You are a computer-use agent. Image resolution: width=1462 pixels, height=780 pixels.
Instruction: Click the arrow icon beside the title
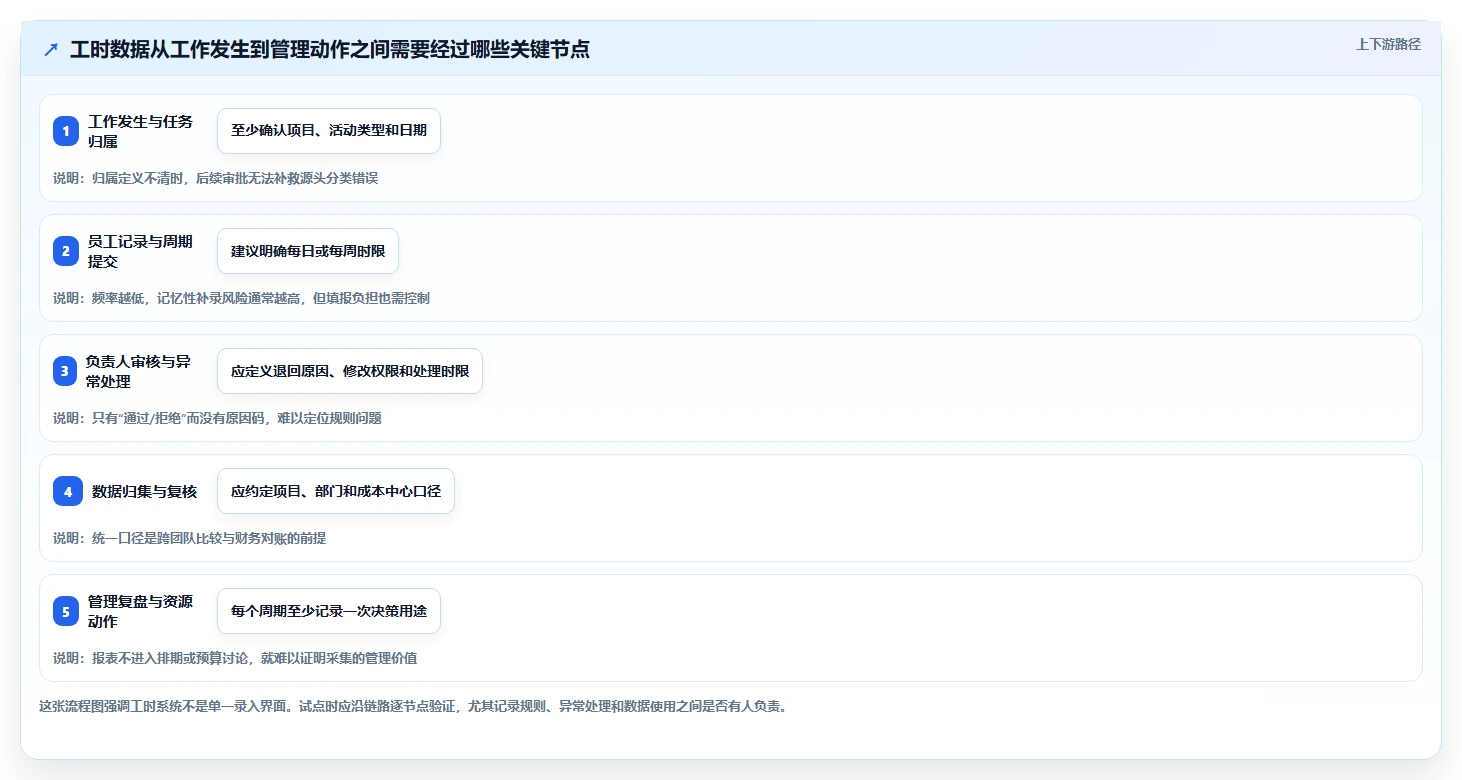(x=51, y=49)
